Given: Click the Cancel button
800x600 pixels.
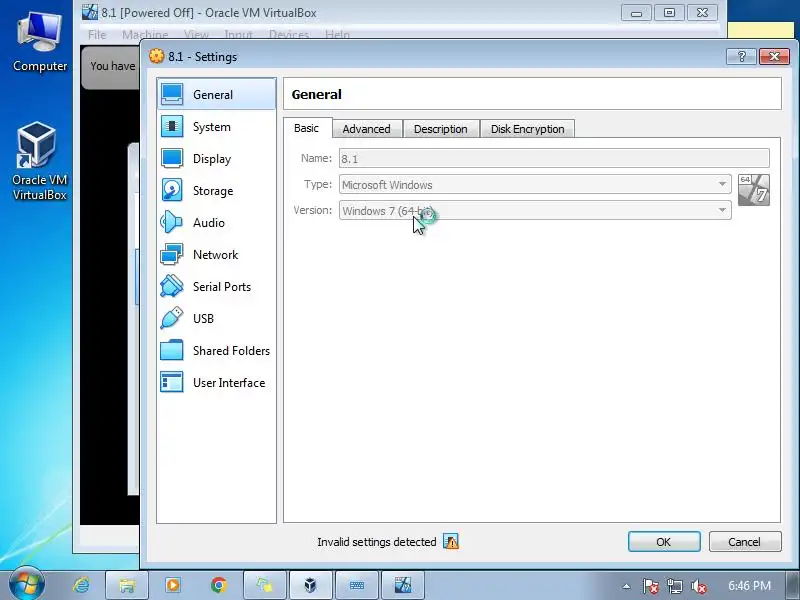Looking at the screenshot, I should tap(745, 542).
